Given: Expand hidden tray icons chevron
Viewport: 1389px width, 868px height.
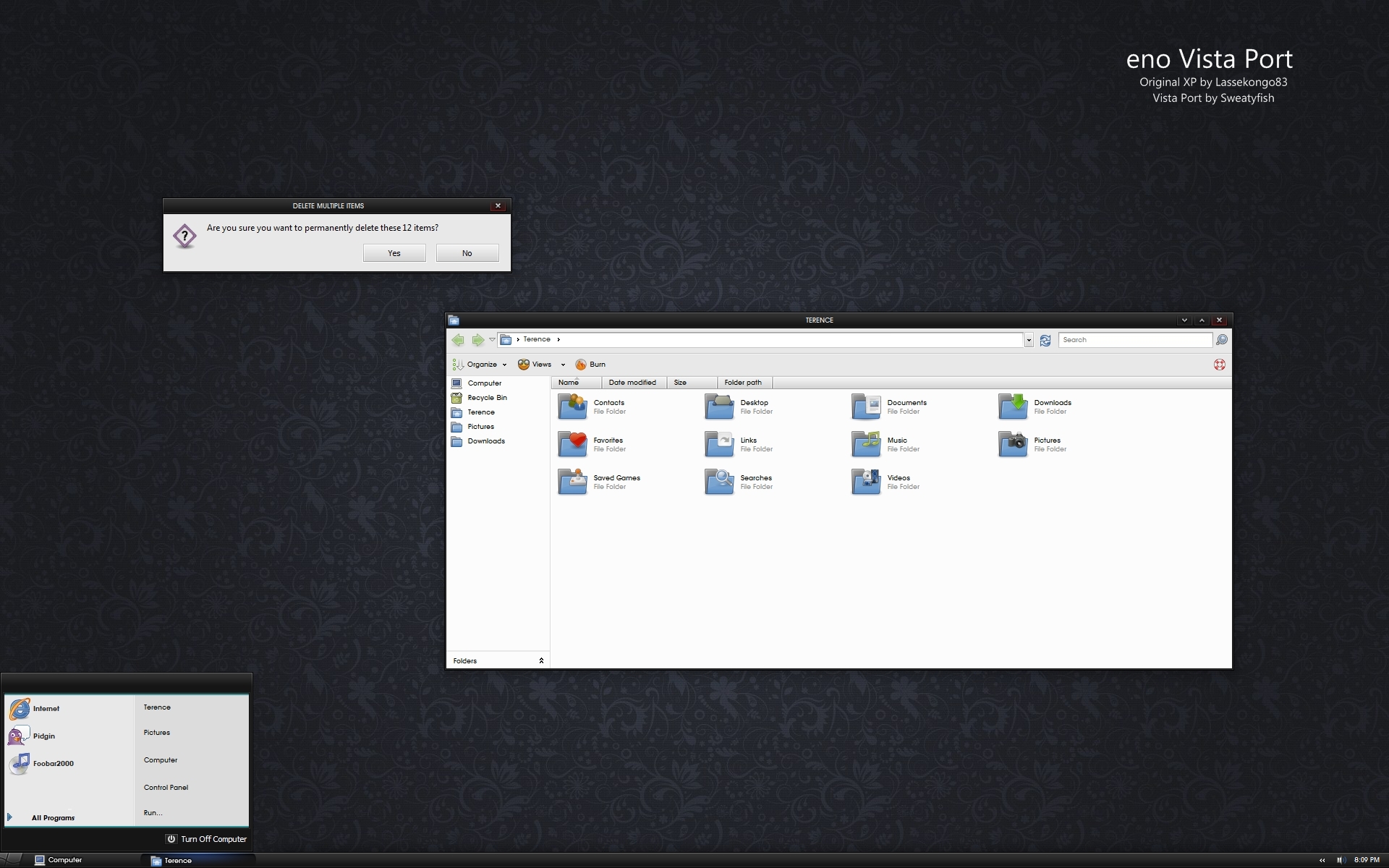Looking at the screenshot, I should point(1322,860).
